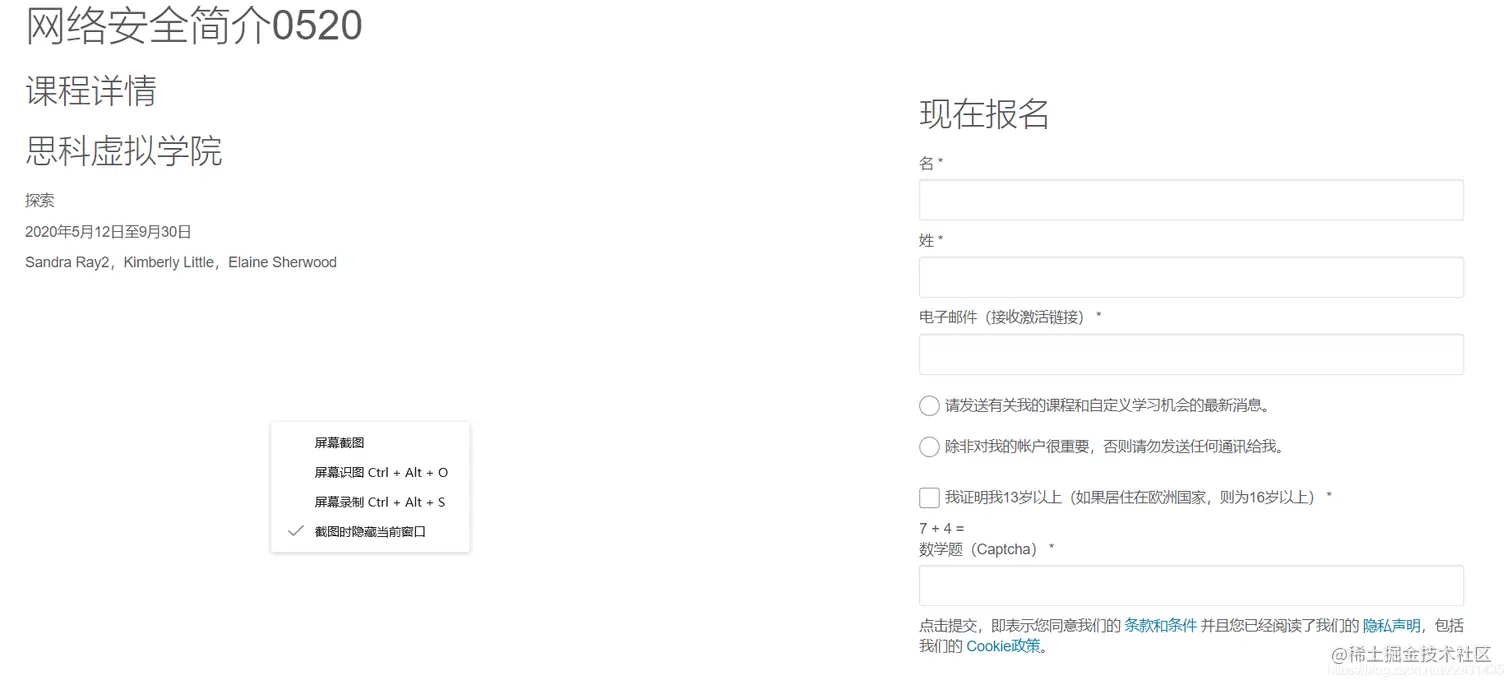
Task: Click the 探索 label
Action: coord(39,200)
